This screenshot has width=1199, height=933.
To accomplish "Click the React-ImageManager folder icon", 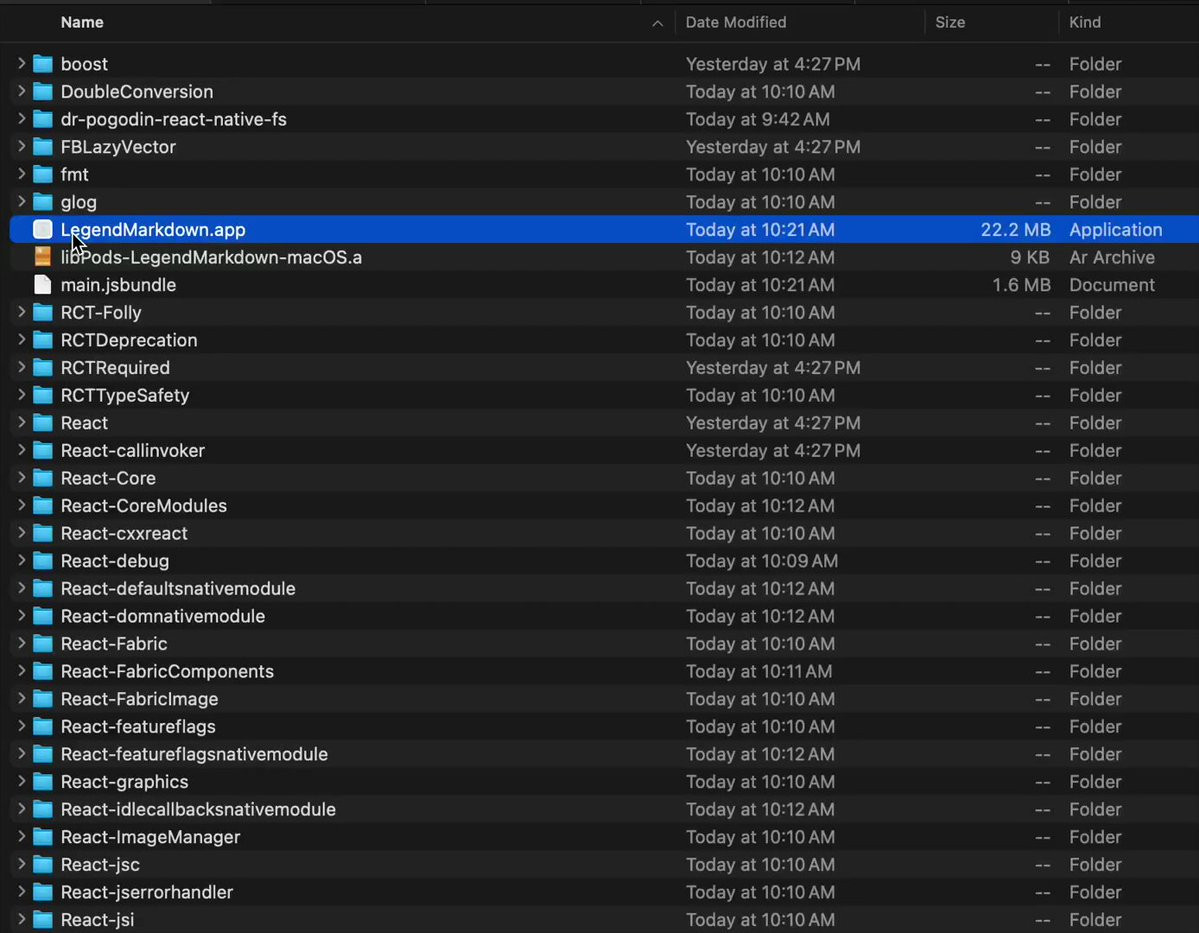I will [43, 837].
